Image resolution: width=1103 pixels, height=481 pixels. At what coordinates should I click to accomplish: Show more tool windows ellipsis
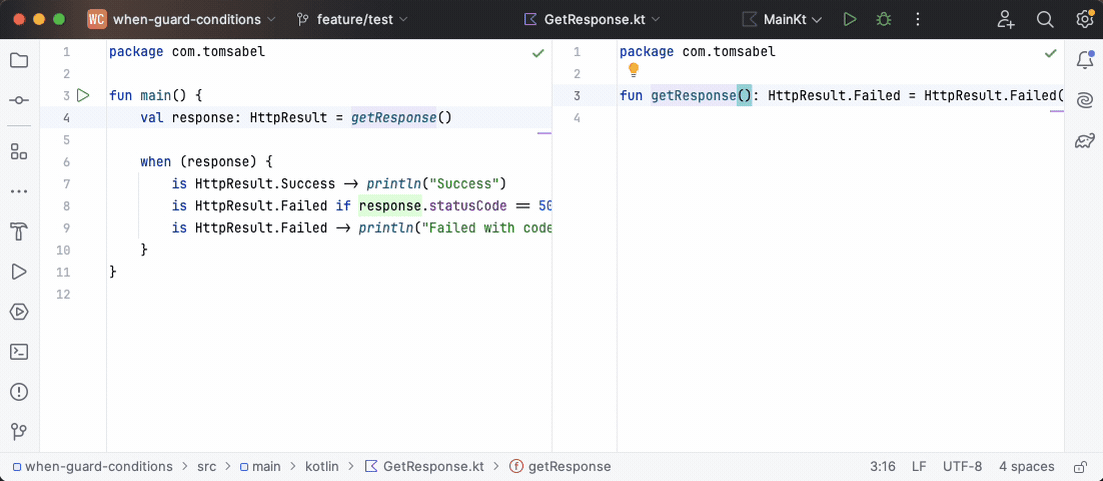pyautogui.click(x=19, y=191)
